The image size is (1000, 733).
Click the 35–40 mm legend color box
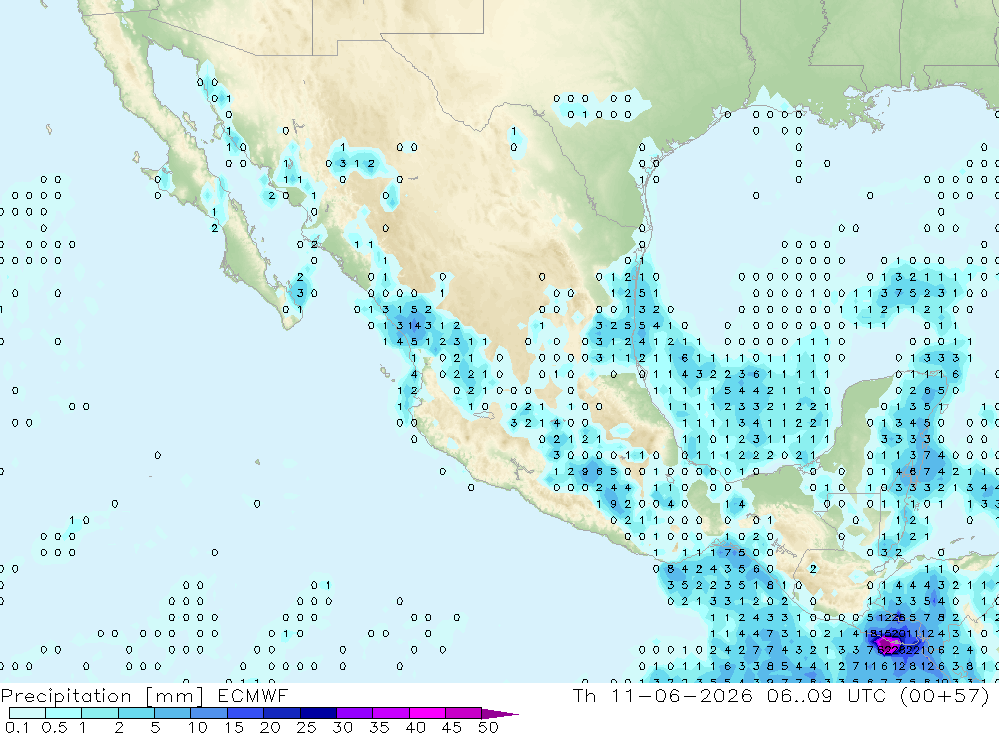coord(391,713)
